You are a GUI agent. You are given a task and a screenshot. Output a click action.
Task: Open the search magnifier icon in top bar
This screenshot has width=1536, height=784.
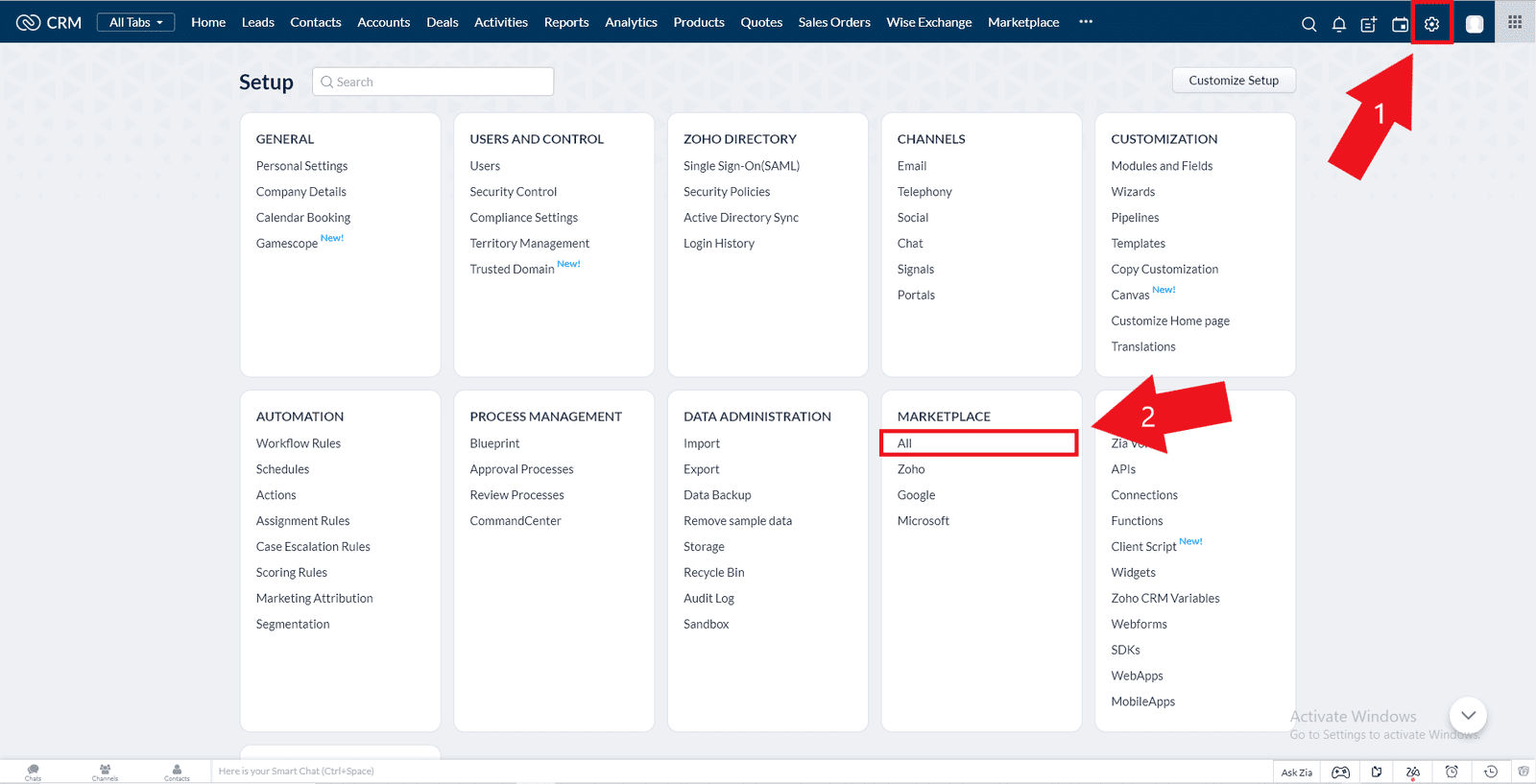1308,24
